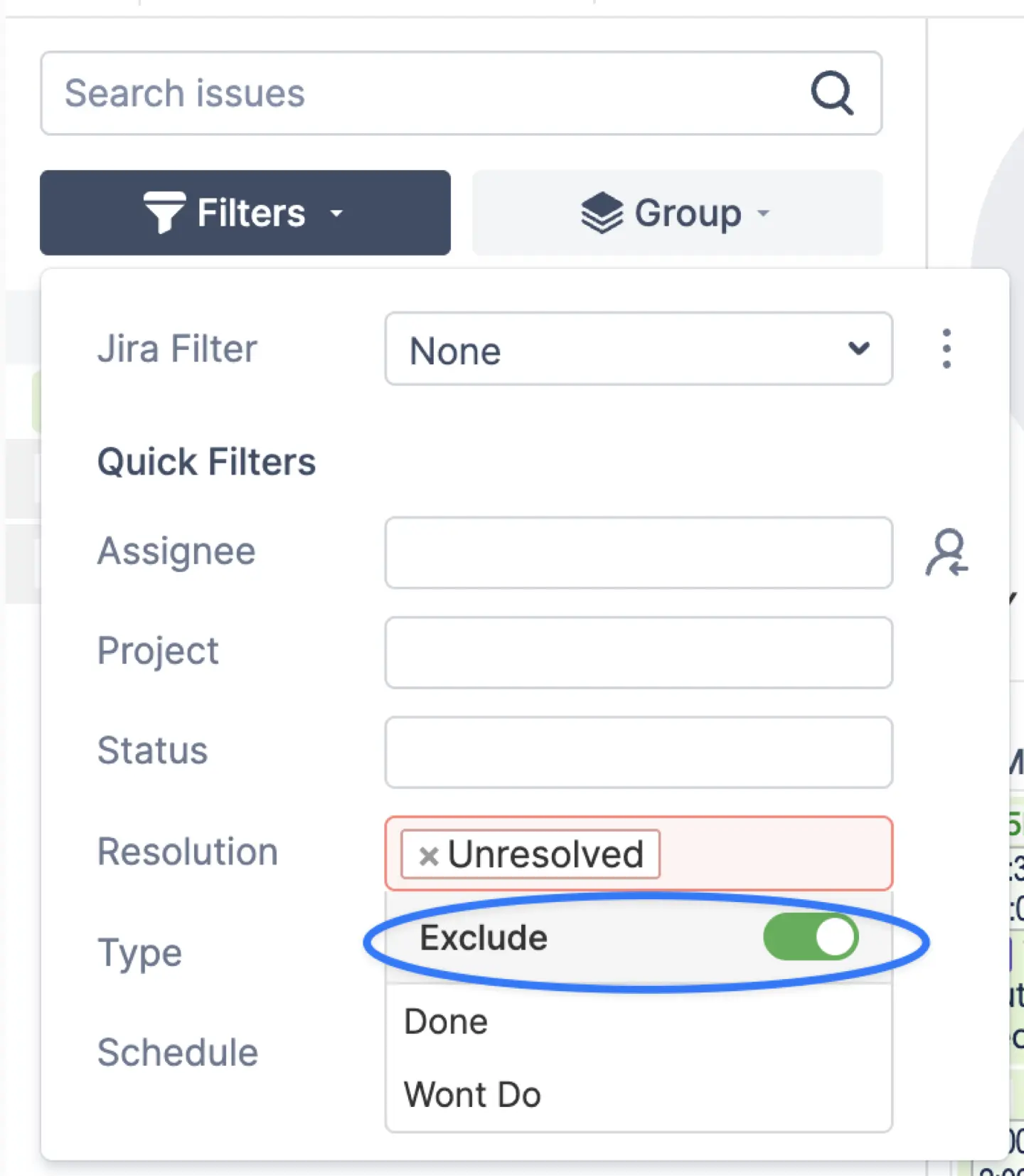The height and width of the screenshot is (1176, 1024).
Task: Click the dropdown arrow on the Filters button
Action: [x=336, y=213]
